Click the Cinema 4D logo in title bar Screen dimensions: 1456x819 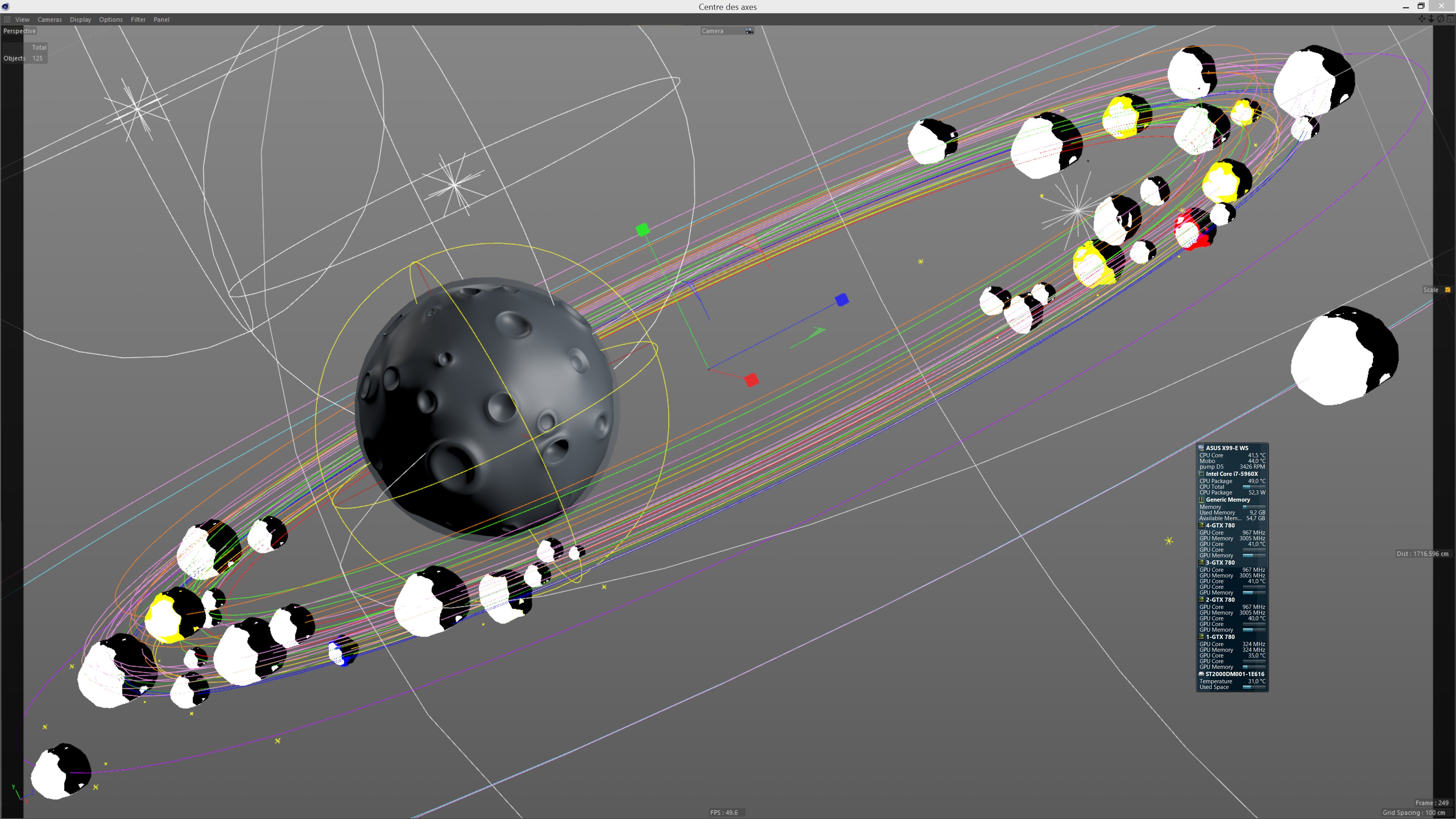coord(6,6)
